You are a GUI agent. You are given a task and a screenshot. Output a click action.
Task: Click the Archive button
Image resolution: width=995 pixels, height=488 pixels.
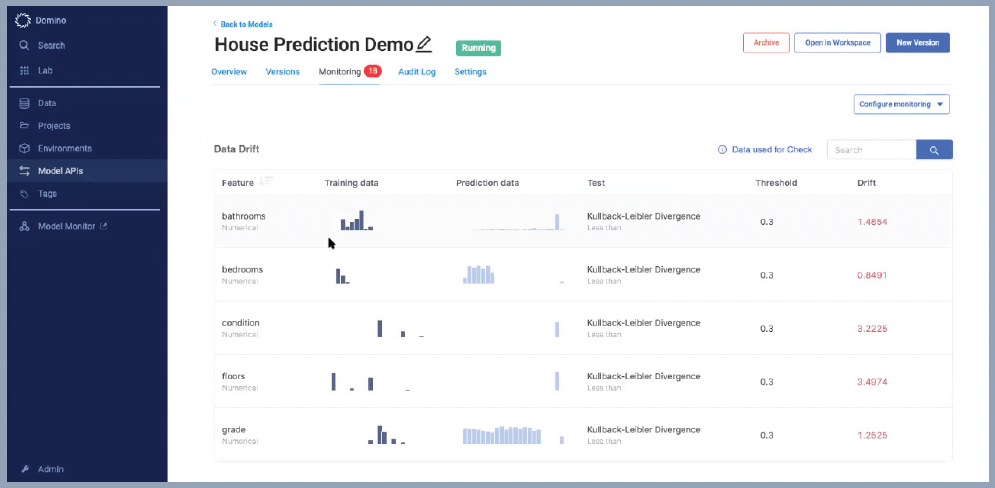point(766,43)
